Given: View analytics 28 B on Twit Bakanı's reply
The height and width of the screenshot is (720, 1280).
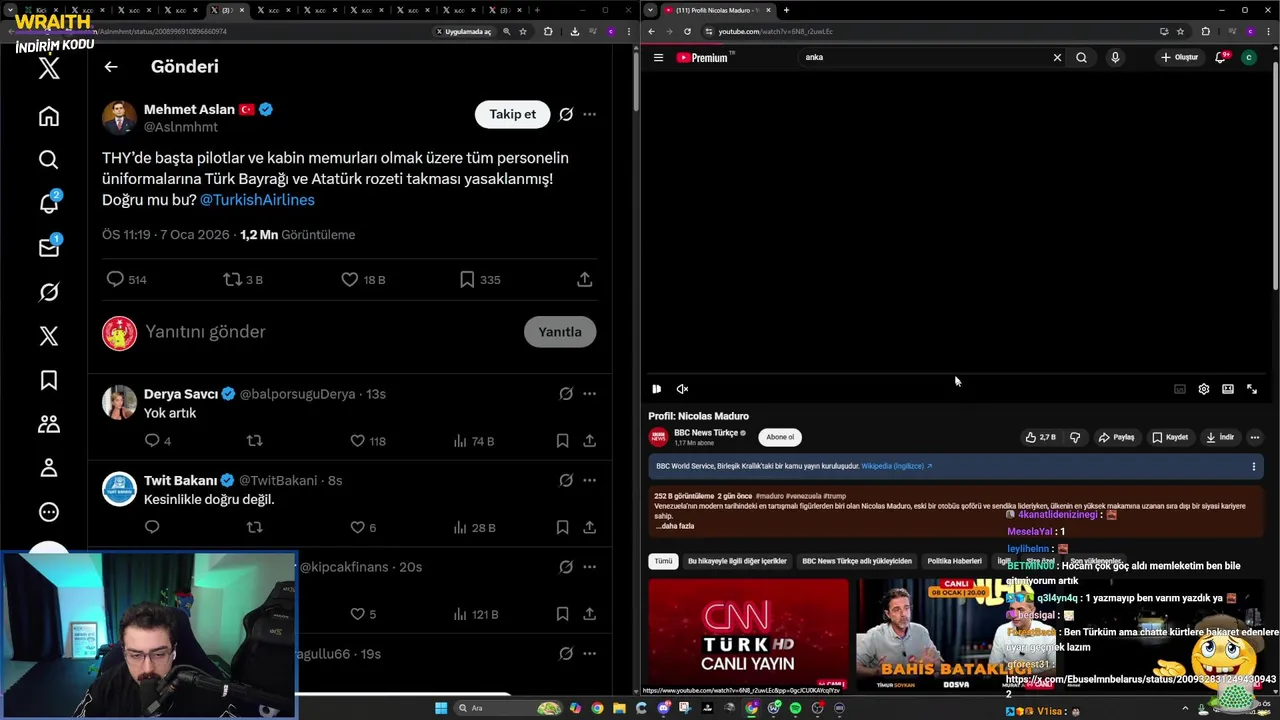Looking at the screenshot, I should (474, 527).
